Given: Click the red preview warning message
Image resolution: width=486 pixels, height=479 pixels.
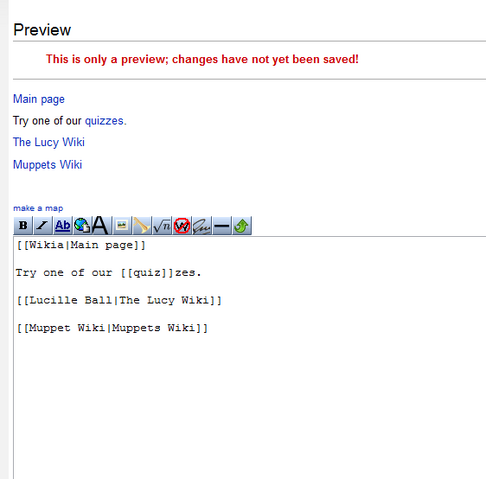Looking at the screenshot, I should 202,59.
